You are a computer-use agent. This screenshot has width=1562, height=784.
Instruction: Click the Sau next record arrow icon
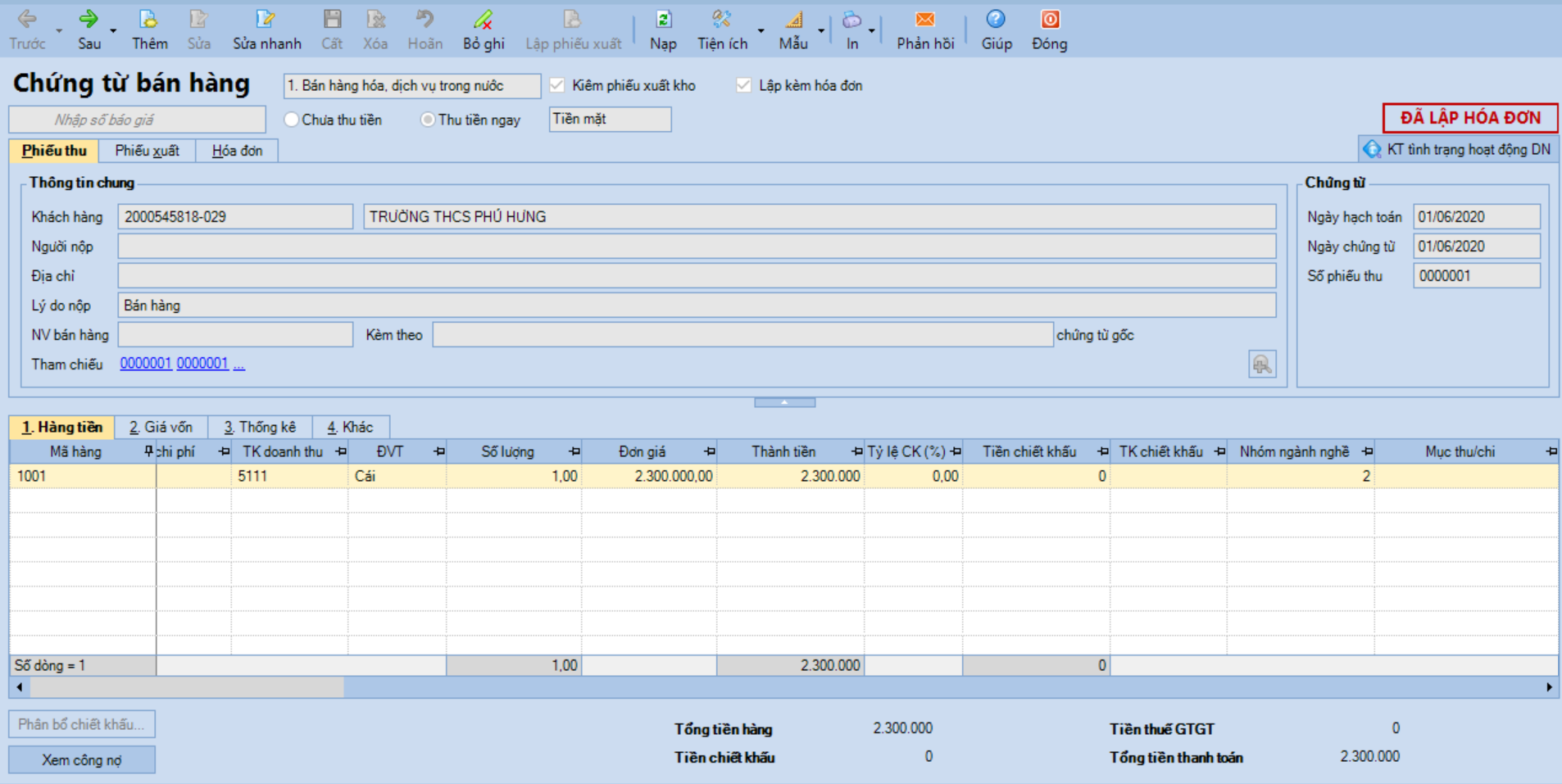[x=89, y=20]
